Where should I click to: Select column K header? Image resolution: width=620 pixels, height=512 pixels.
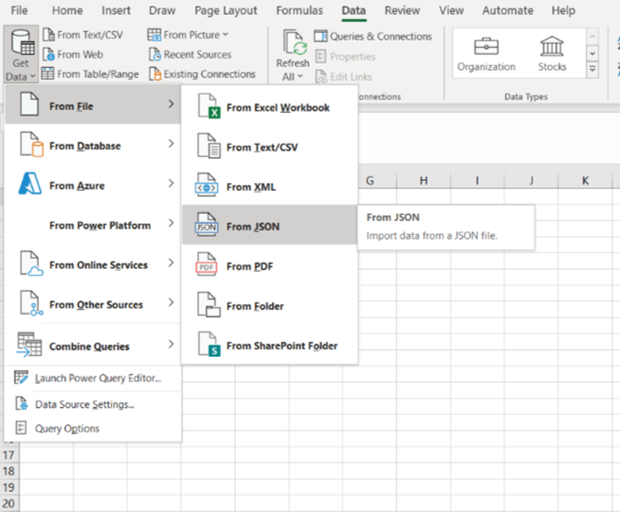click(x=585, y=181)
